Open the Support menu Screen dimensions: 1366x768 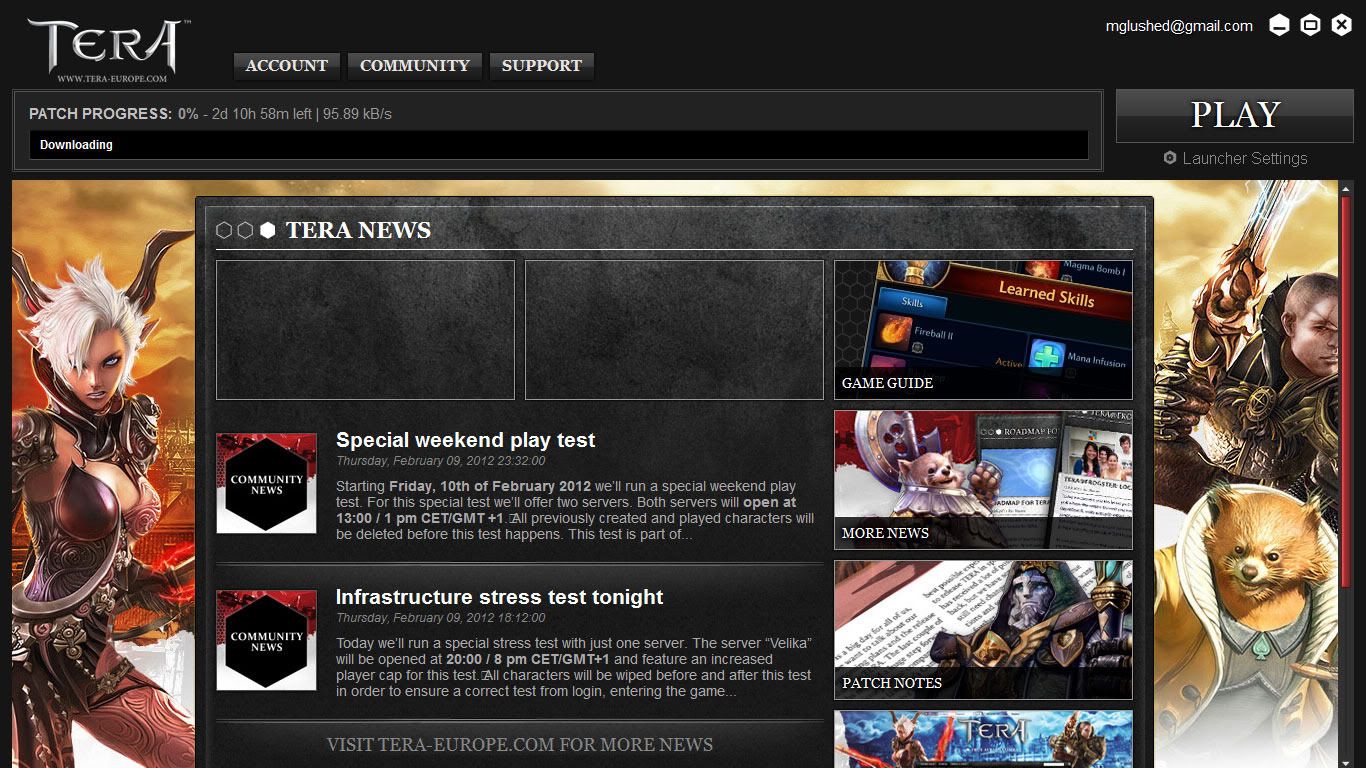pyautogui.click(x=542, y=66)
